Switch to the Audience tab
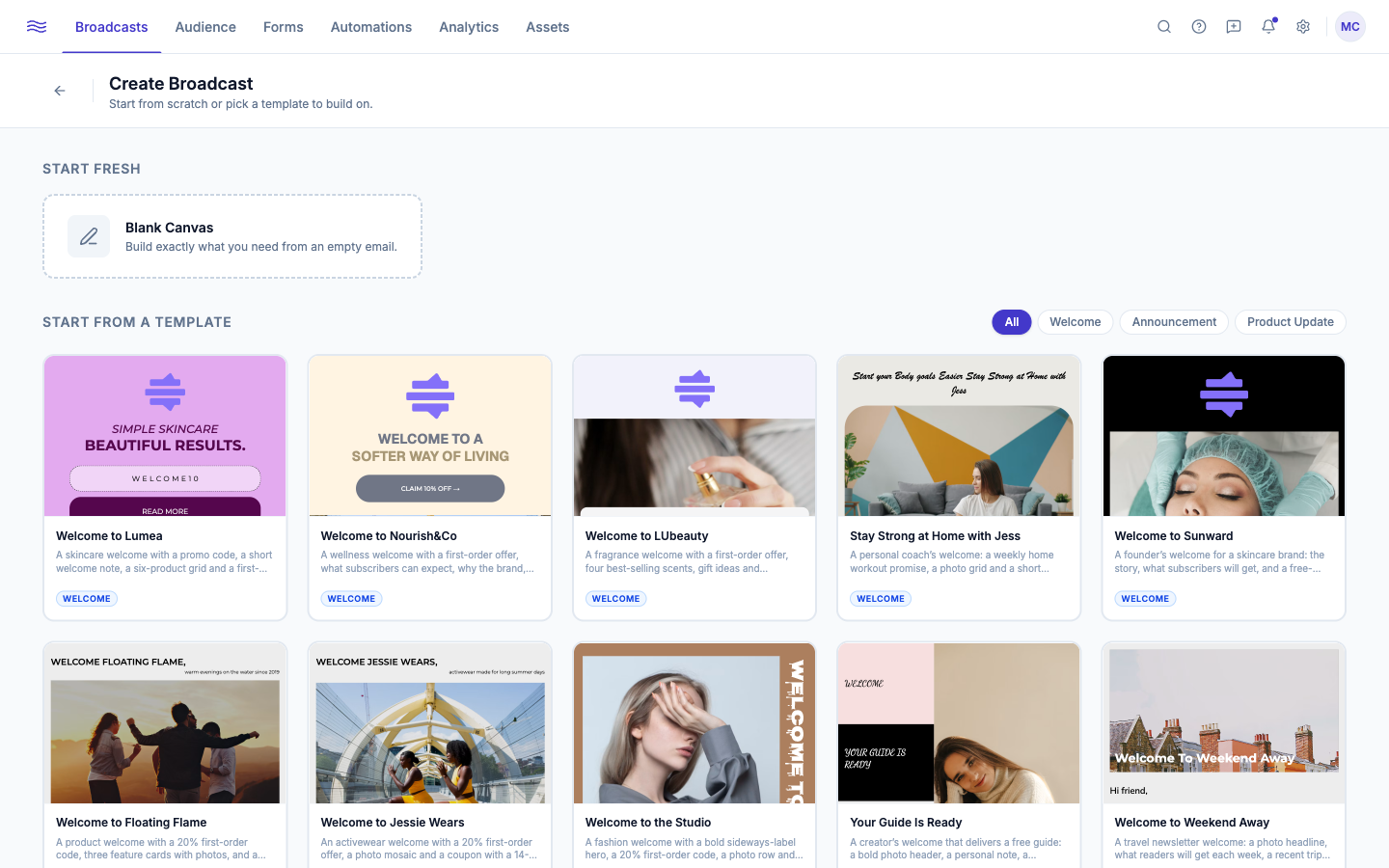The width and height of the screenshot is (1389, 868). 205,27
